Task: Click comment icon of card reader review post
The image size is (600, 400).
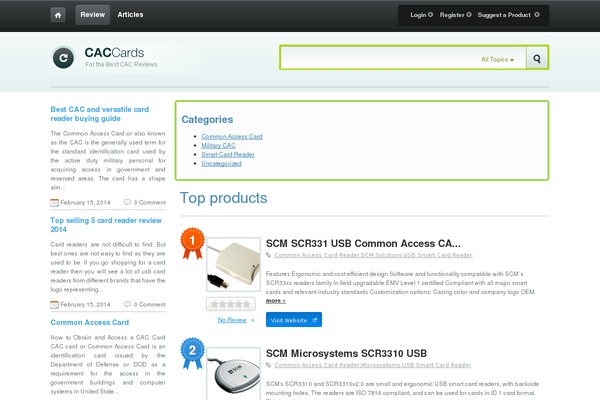Action: click(x=127, y=304)
